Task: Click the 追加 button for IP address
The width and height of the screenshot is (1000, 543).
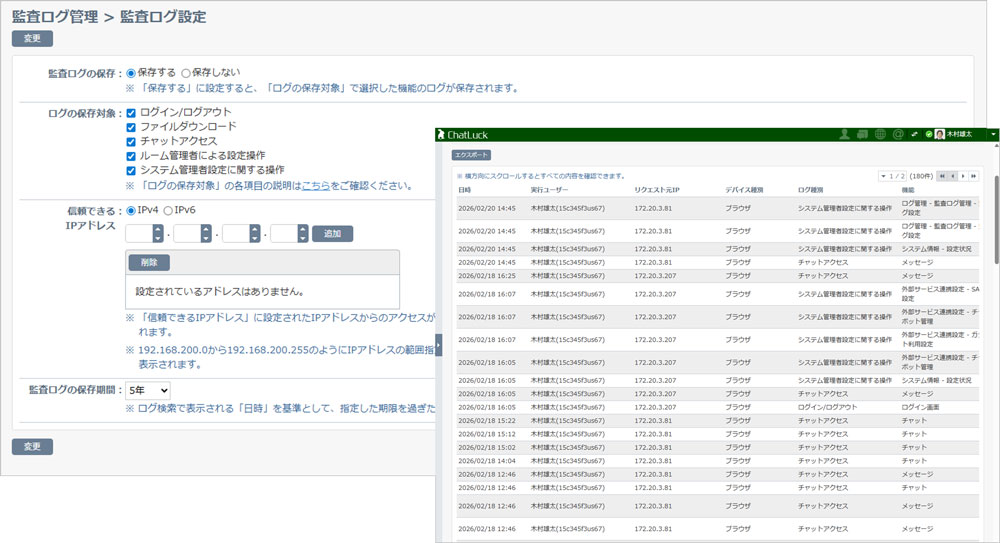Action: pos(332,234)
